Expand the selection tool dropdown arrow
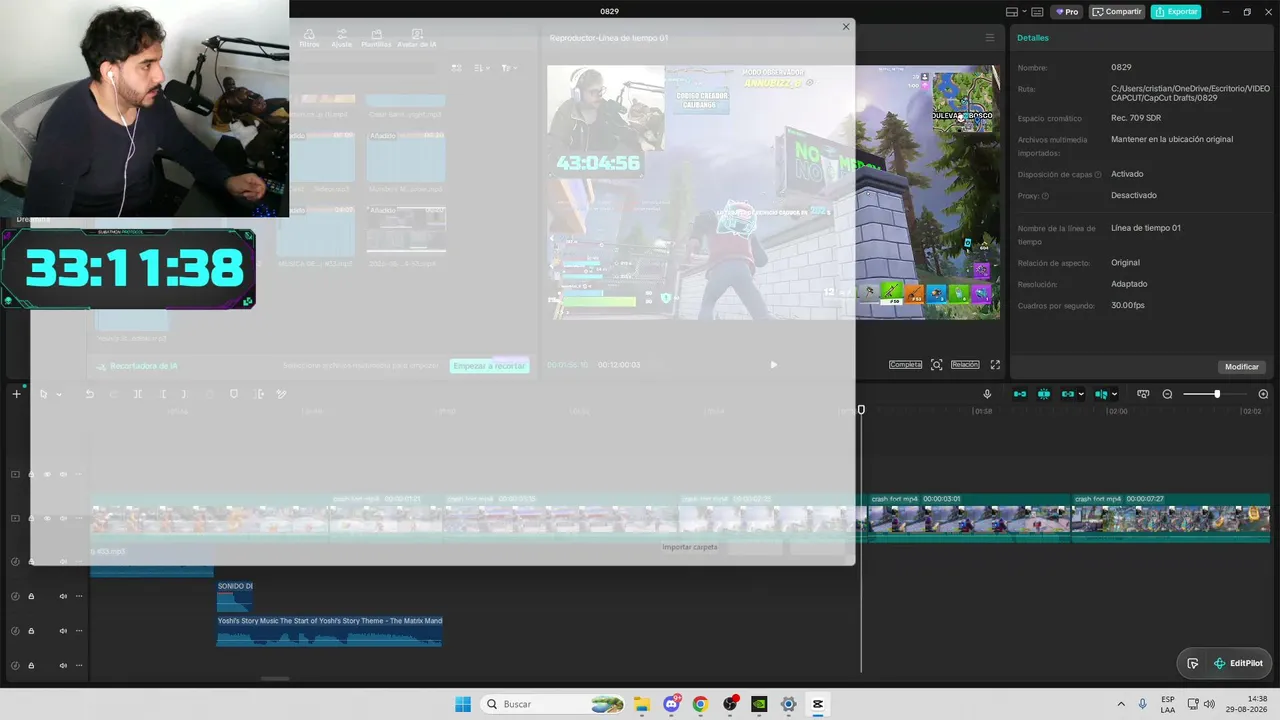The height and width of the screenshot is (720, 1280). [58, 394]
